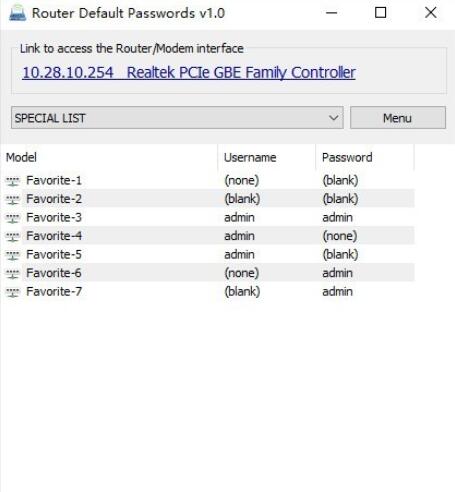
Task: Click the chevron arrow of the SPECIAL LIST combo box
Action: coord(333,118)
